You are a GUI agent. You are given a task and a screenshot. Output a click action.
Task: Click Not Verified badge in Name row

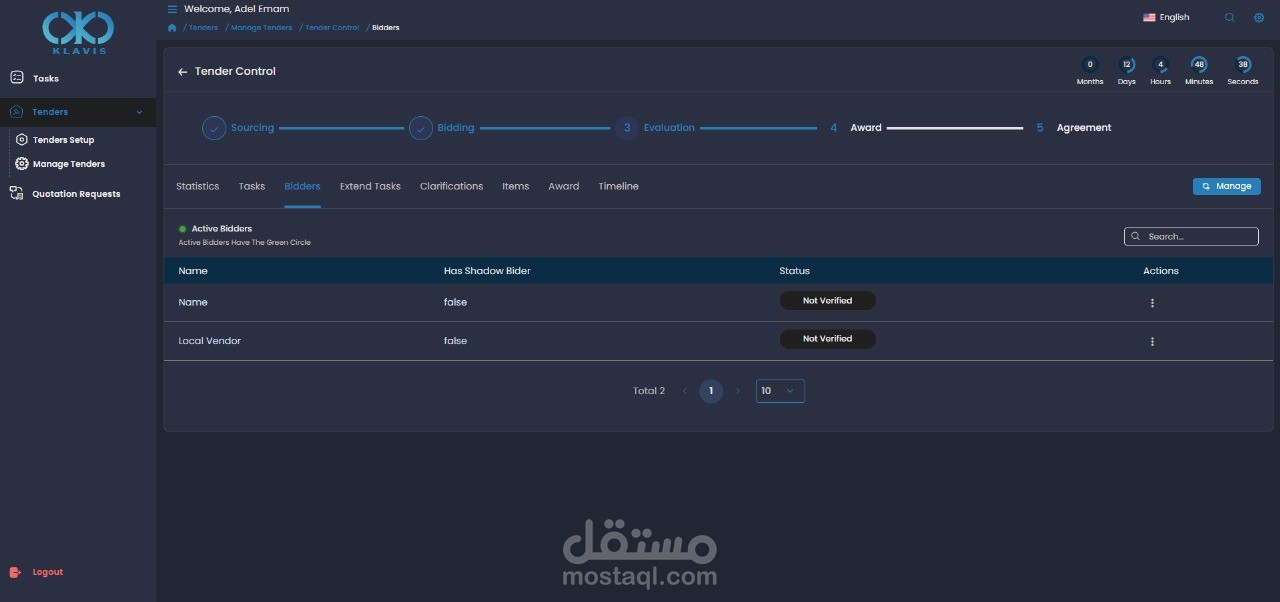[x=828, y=300]
